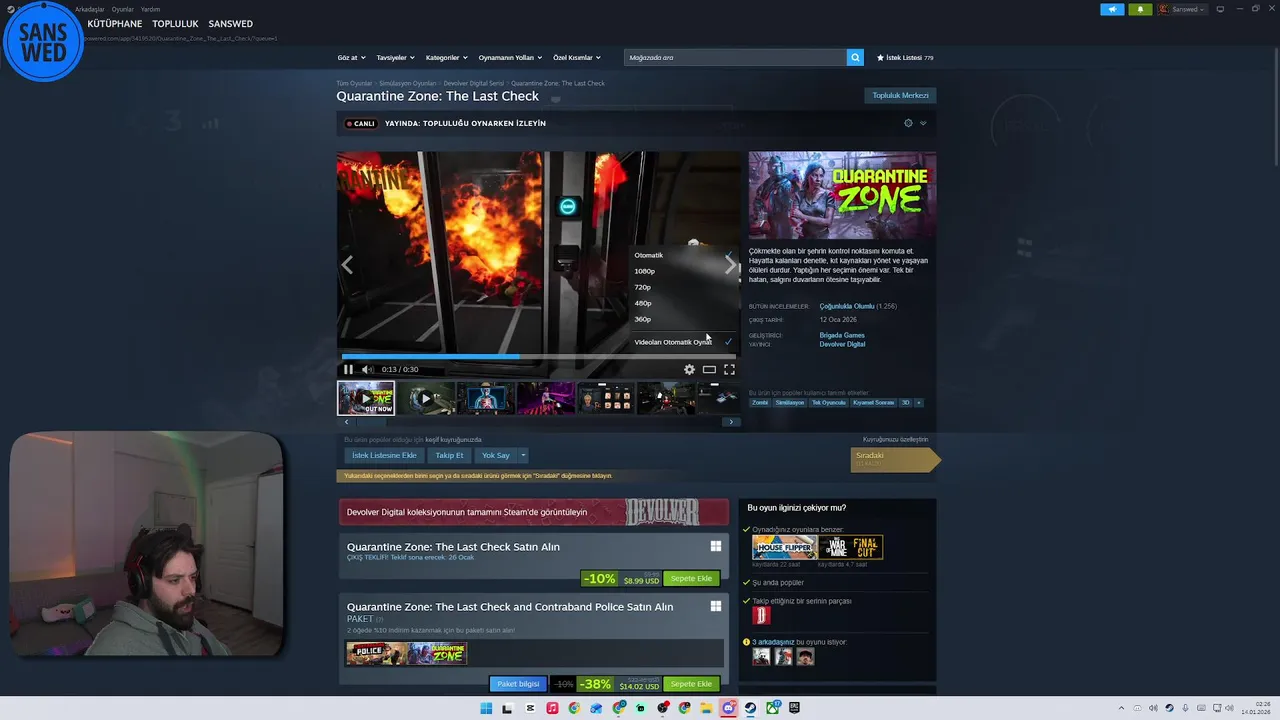The width and height of the screenshot is (1280, 720).
Task: Open 'Brigada Games' developer link
Action: (842, 335)
